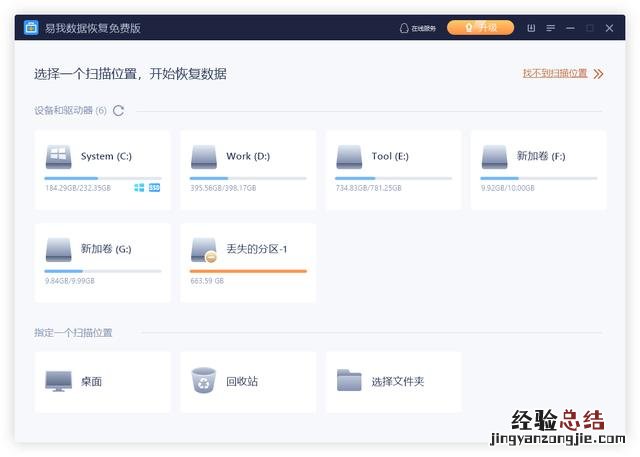The height and width of the screenshot is (457, 640).
Task: Click the 找不到扫描位置 link
Action: click(554, 74)
